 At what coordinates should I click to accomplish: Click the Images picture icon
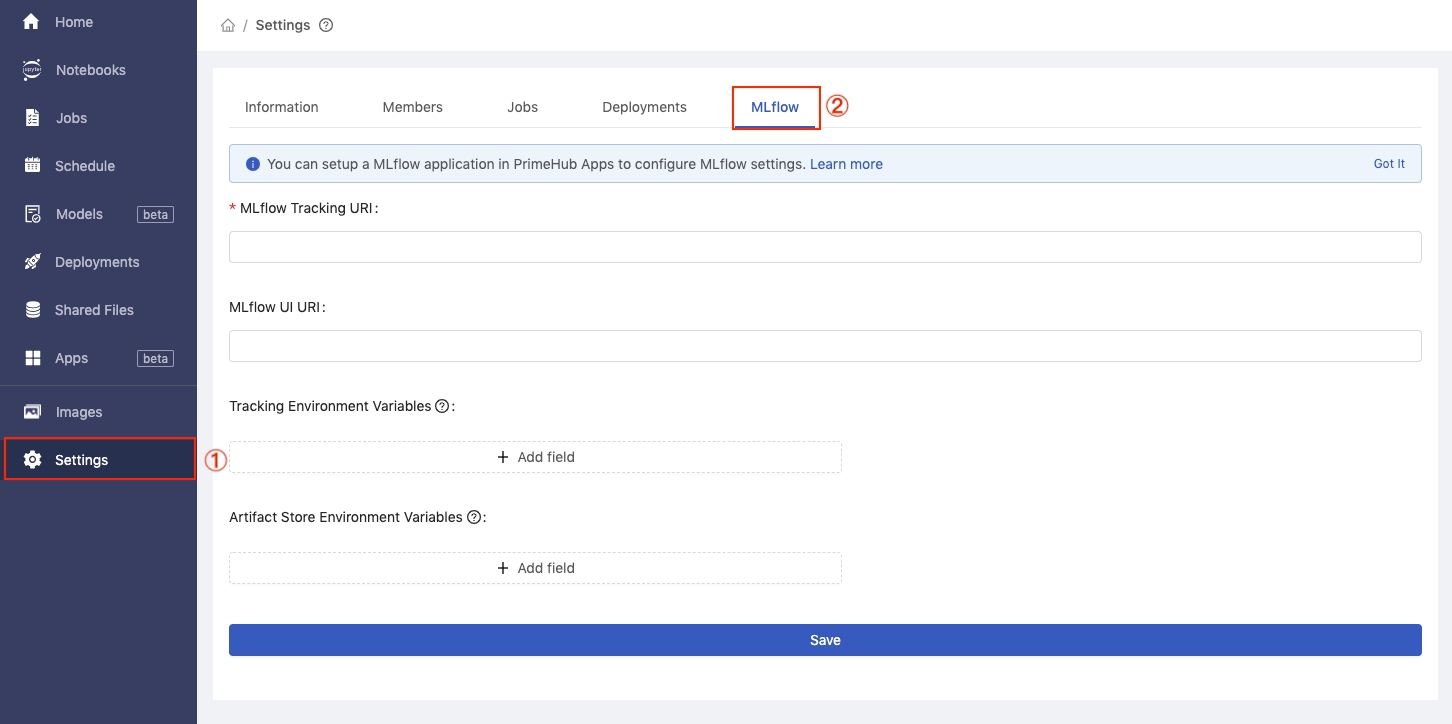[32, 412]
